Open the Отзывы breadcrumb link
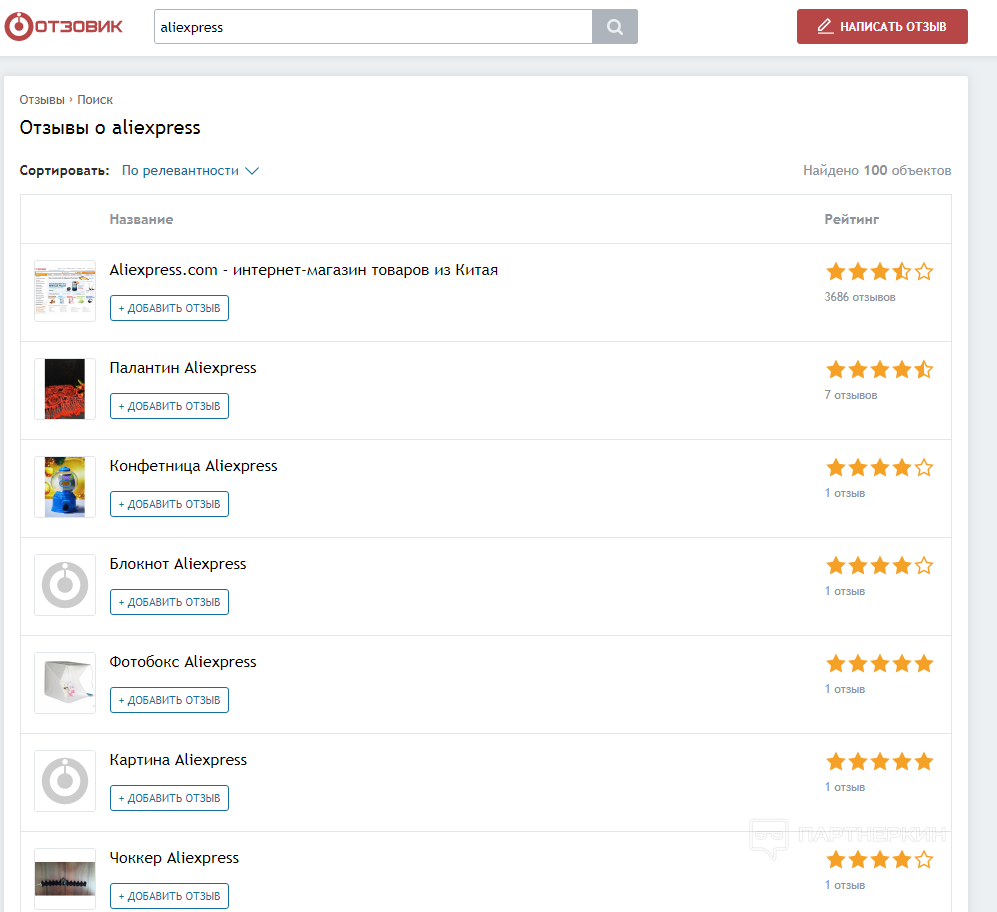Screen dimensions: 997x912 tap(42, 100)
